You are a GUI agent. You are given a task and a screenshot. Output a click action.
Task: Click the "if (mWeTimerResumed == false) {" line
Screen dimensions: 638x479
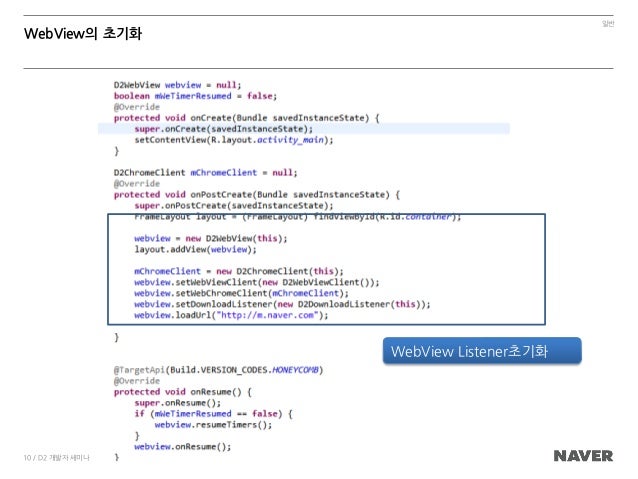[x=213, y=414]
